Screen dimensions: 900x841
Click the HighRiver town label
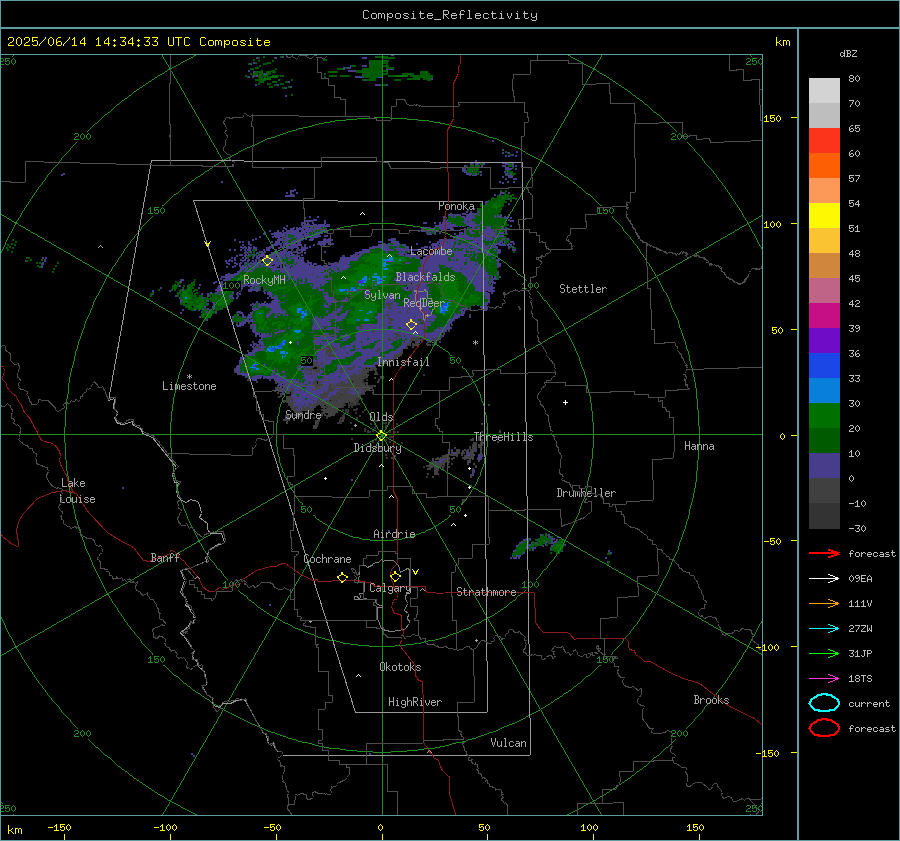click(x=415, y=702)
